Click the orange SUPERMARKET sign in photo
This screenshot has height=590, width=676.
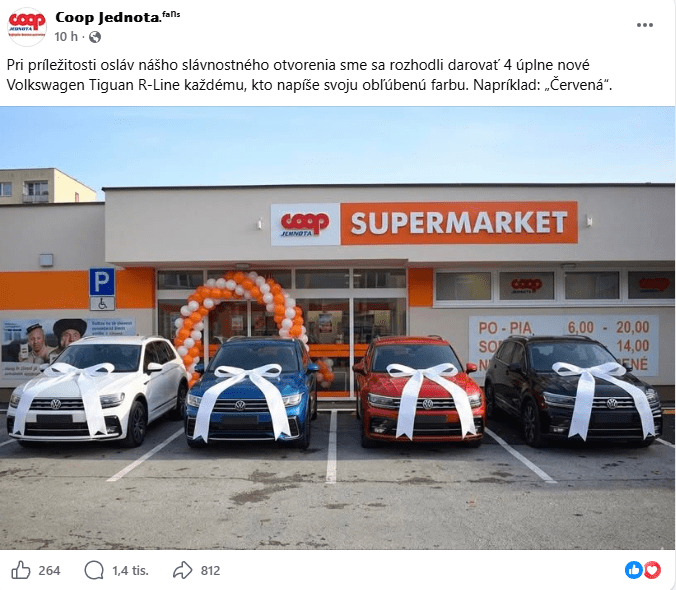(459, 223)
